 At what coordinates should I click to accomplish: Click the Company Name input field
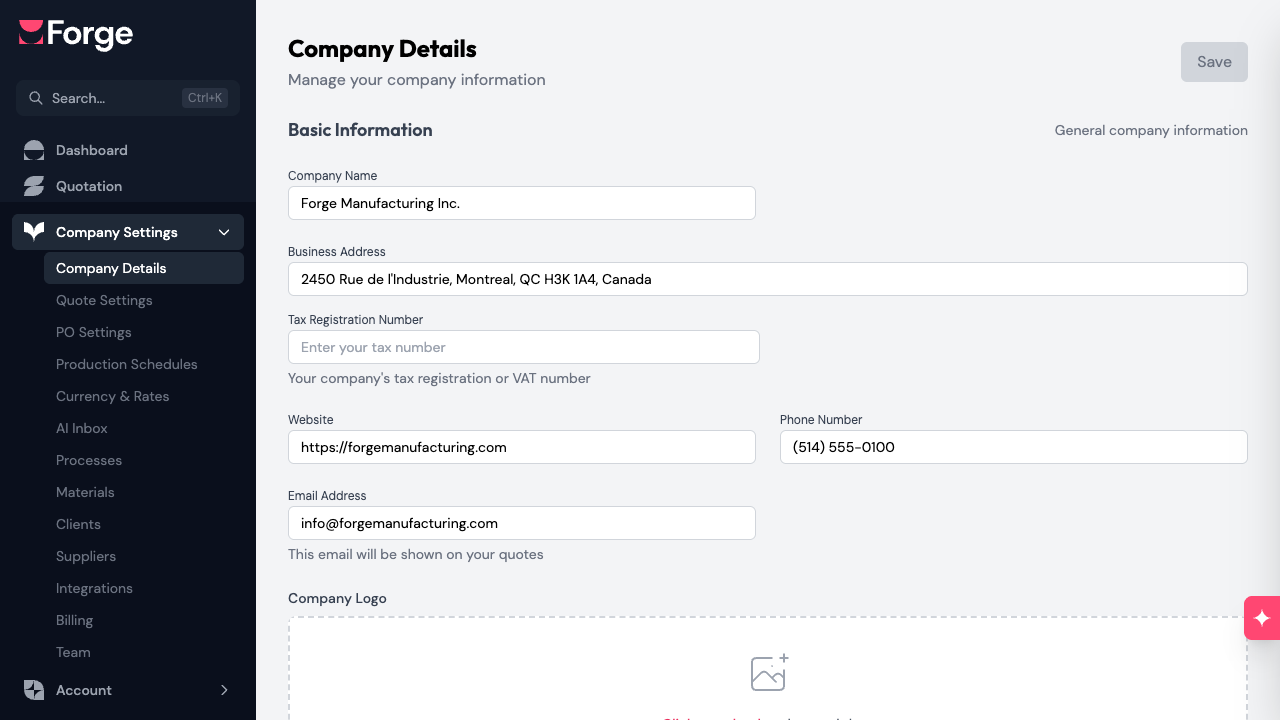[521, 203]
